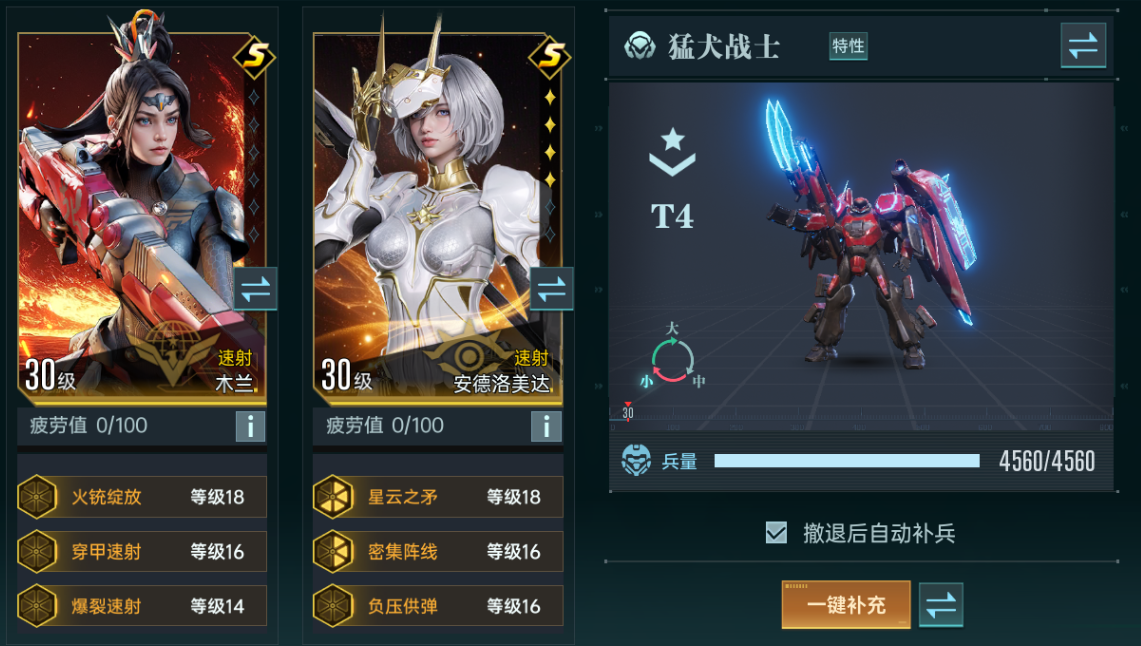This screenshot has width=1141, height=646.
Task: Tap the 星云之矛 skill hexagon icon
Action: pyautogui.click(x=333, y=497)
